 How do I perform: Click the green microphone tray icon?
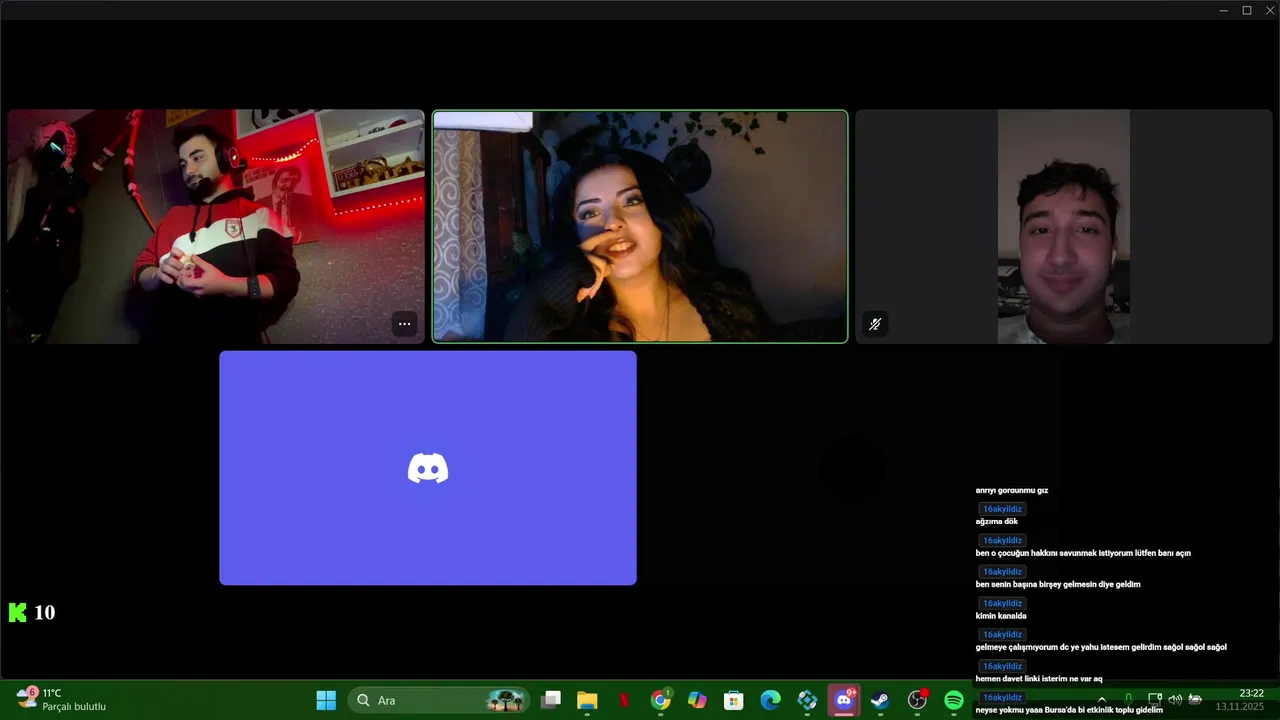coord(1128,699)
